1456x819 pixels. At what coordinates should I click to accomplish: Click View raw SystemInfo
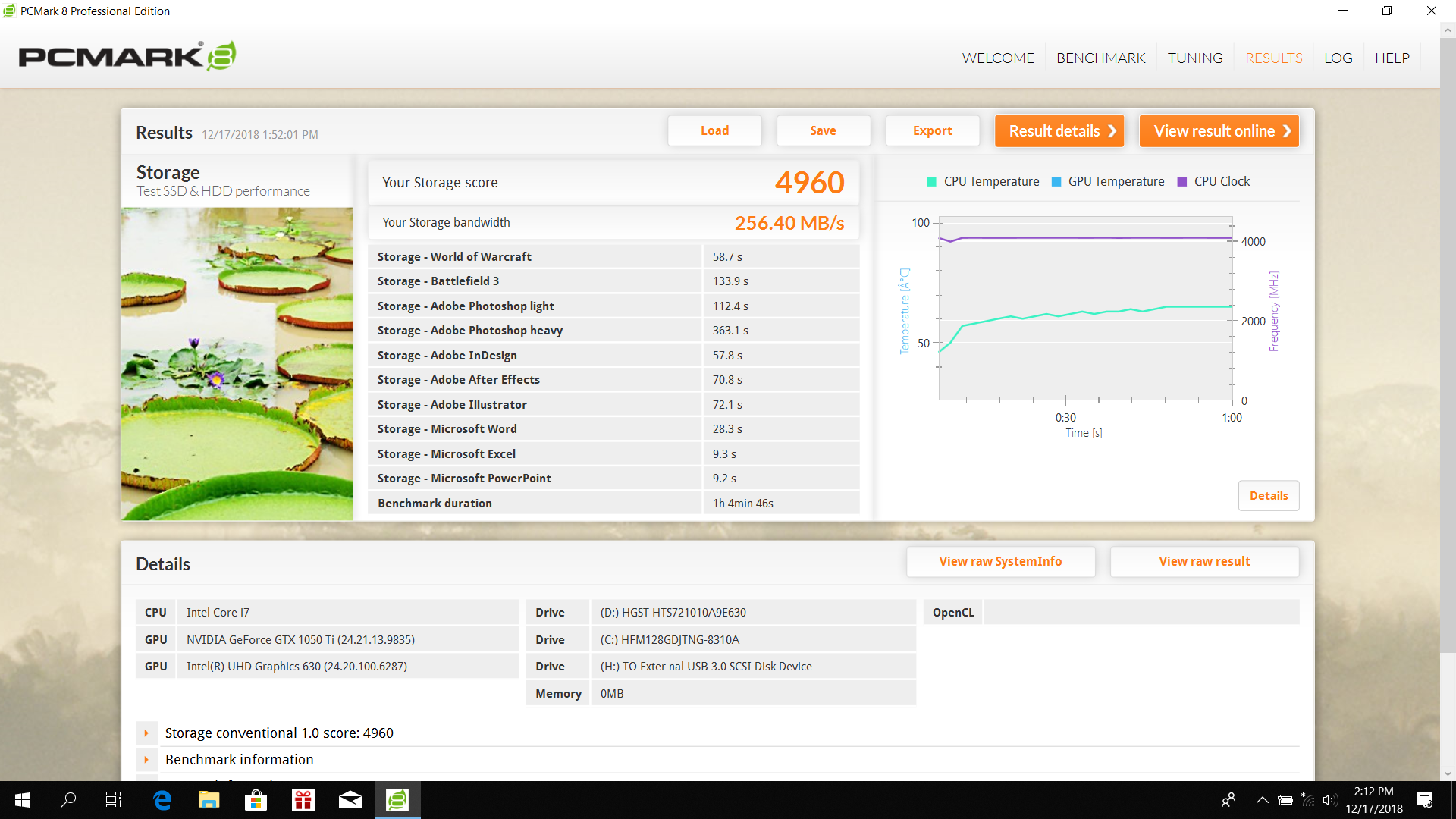[1000, 561]
